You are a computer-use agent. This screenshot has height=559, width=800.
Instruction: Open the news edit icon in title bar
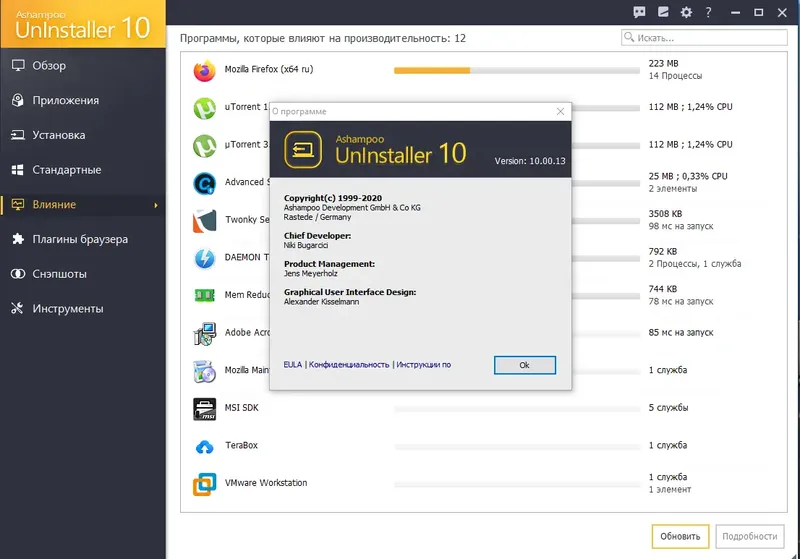663,12
